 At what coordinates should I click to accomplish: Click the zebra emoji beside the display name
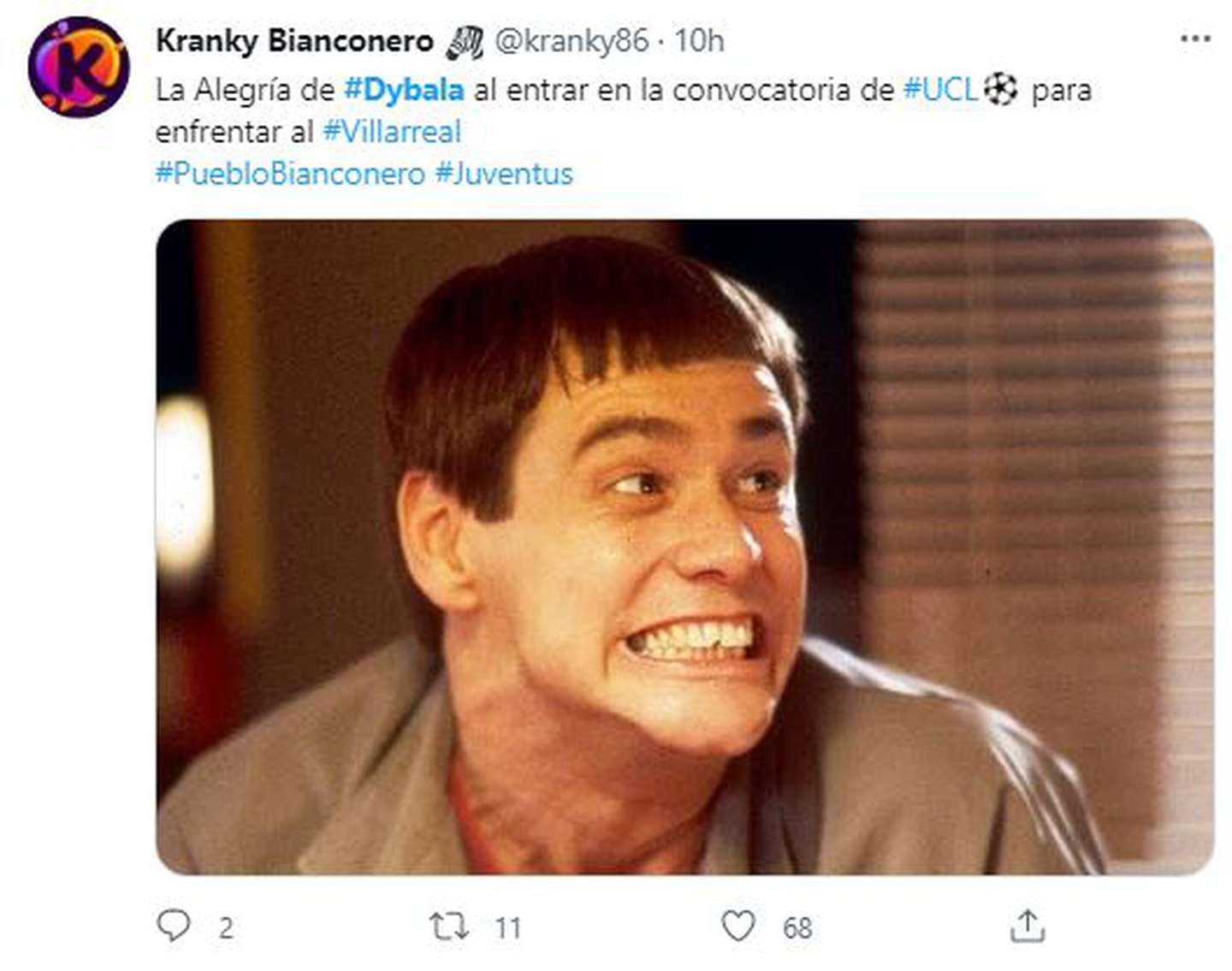(465, 42)
